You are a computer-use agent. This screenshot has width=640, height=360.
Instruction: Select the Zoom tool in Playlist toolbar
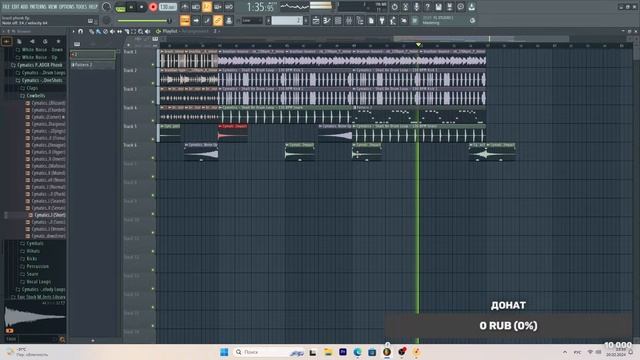(140, 31)
